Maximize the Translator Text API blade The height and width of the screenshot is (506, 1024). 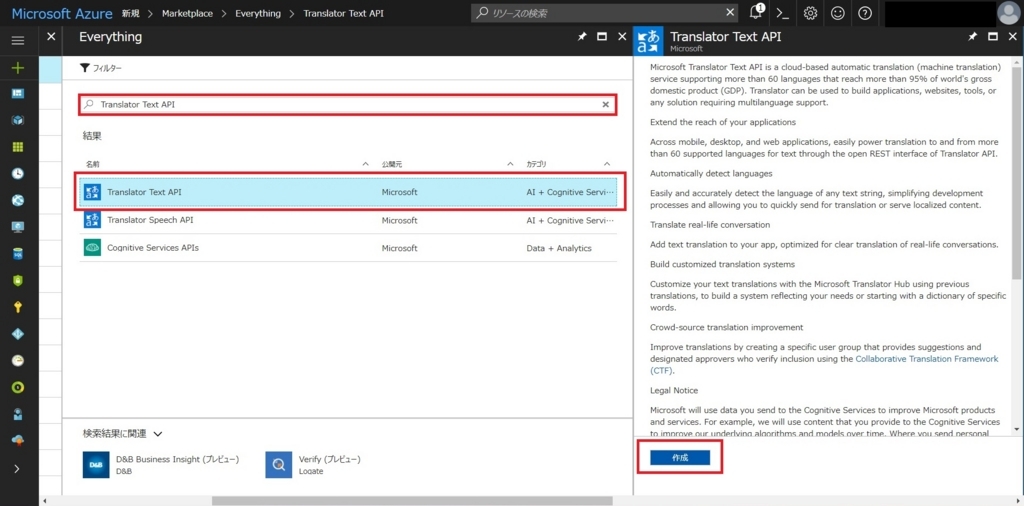[x=993, y=37]
